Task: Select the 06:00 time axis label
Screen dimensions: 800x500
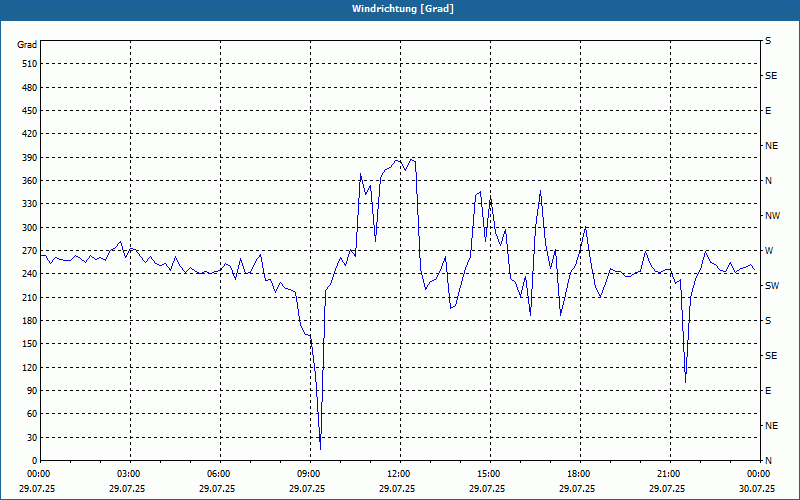Action: point(217,474)
